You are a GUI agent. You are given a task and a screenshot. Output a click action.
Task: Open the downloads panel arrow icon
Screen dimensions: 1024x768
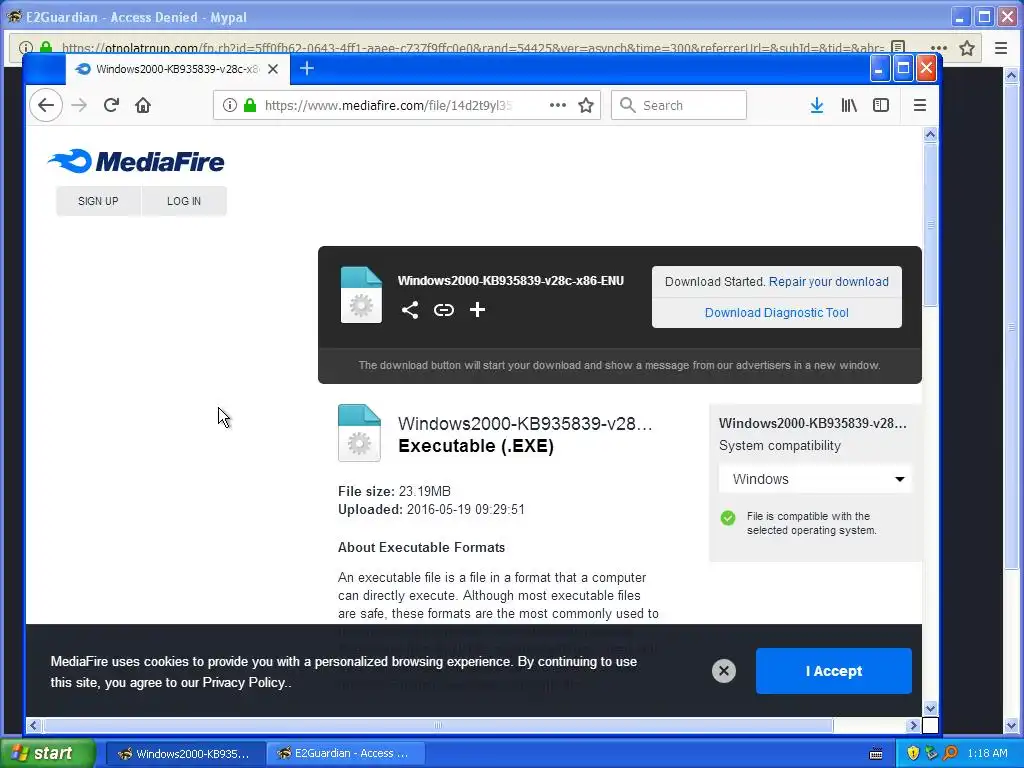coord(816,105)
